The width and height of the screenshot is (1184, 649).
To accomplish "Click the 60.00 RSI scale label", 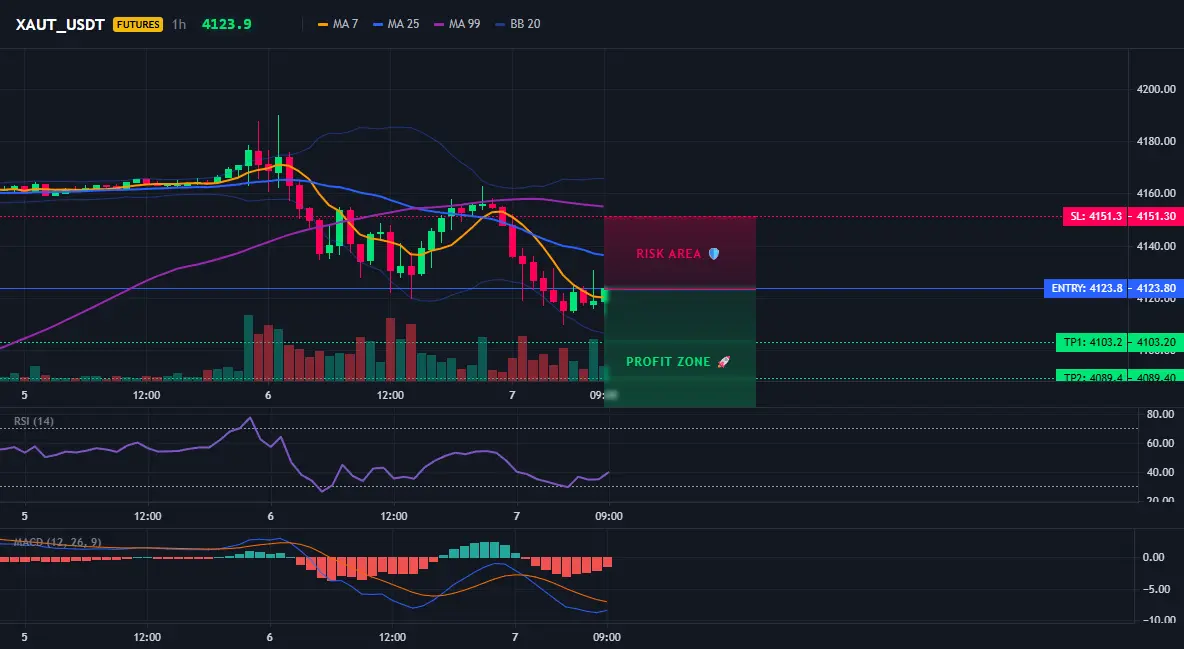I will [x=1160, y=443].
